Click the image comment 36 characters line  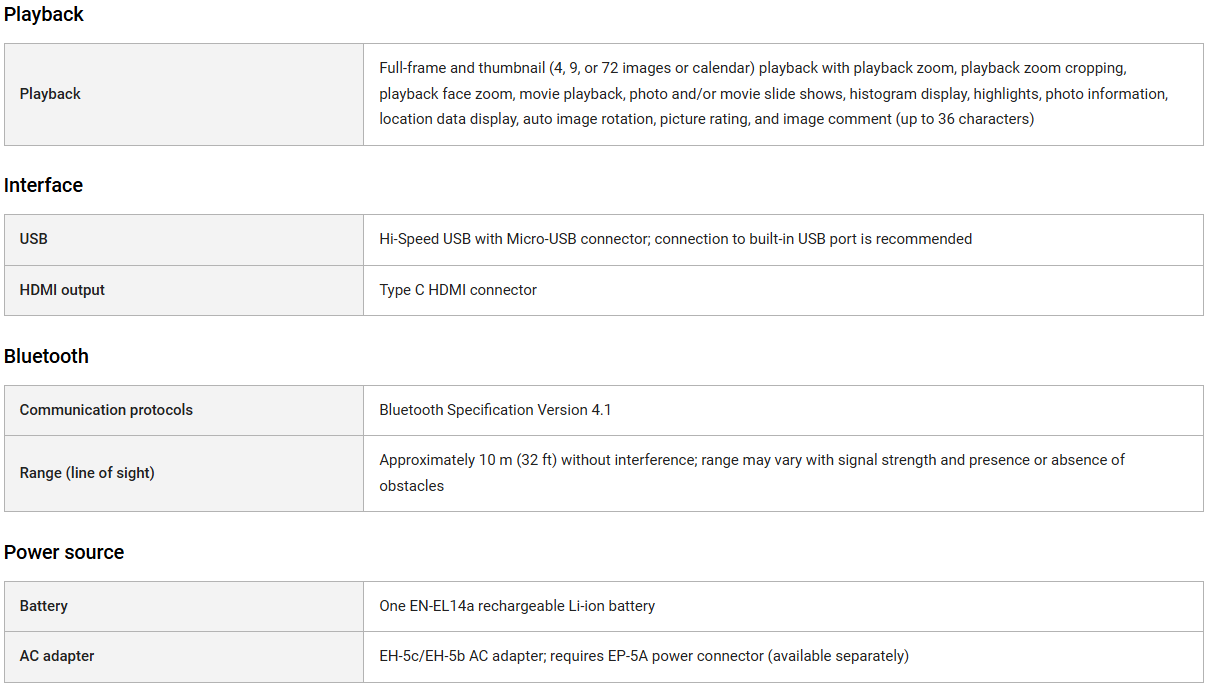[706, 119]
